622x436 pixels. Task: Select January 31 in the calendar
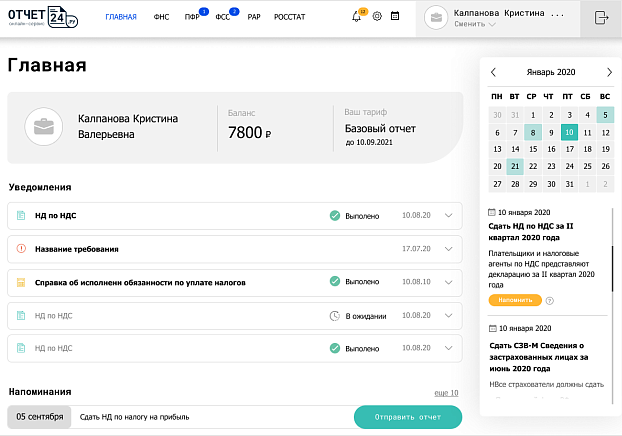click(x=569, y=184)
